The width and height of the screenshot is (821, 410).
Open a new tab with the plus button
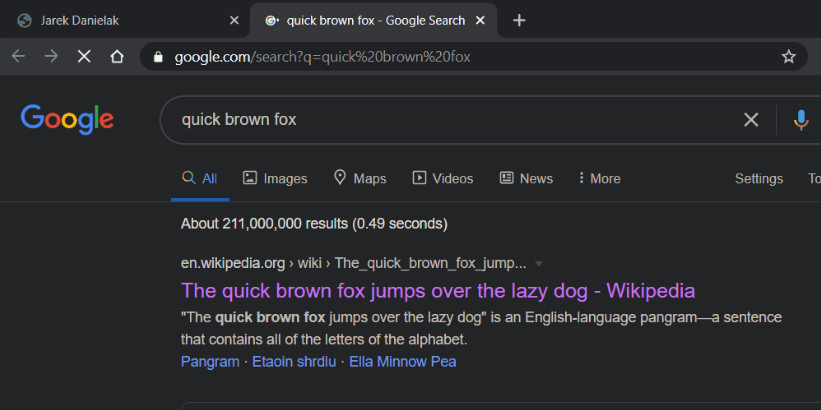click(x=519, y=20)
